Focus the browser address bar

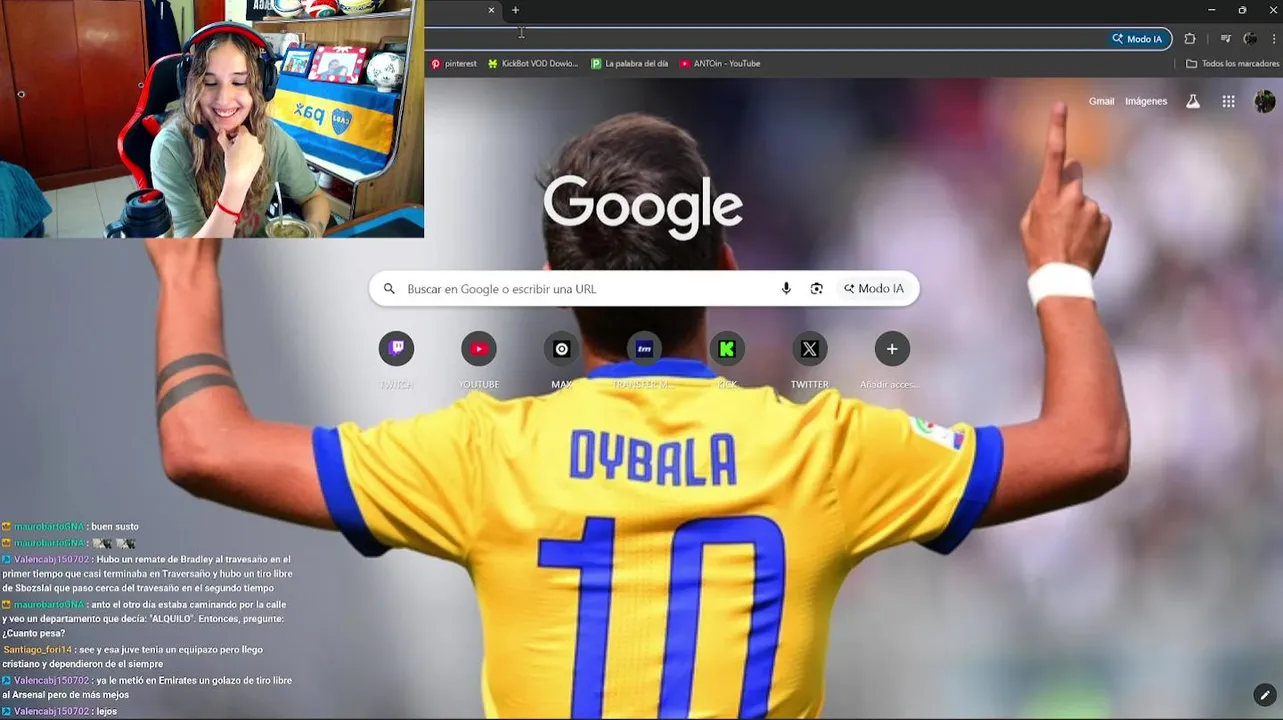[765, 39]
